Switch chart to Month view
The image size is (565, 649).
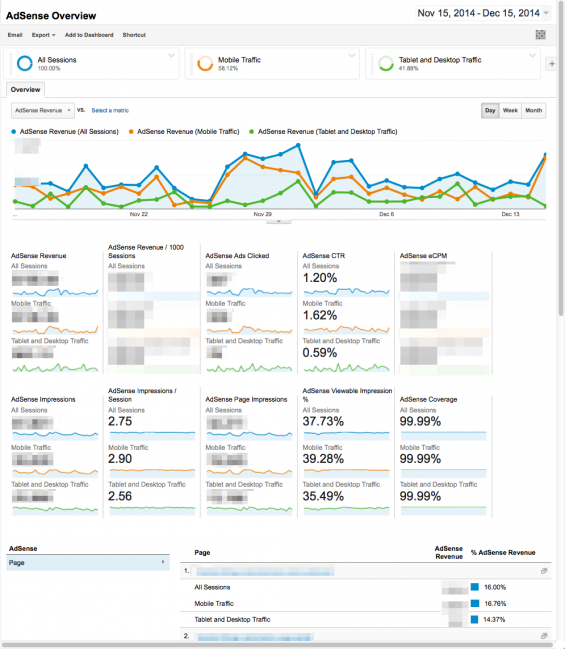(534, 111)
